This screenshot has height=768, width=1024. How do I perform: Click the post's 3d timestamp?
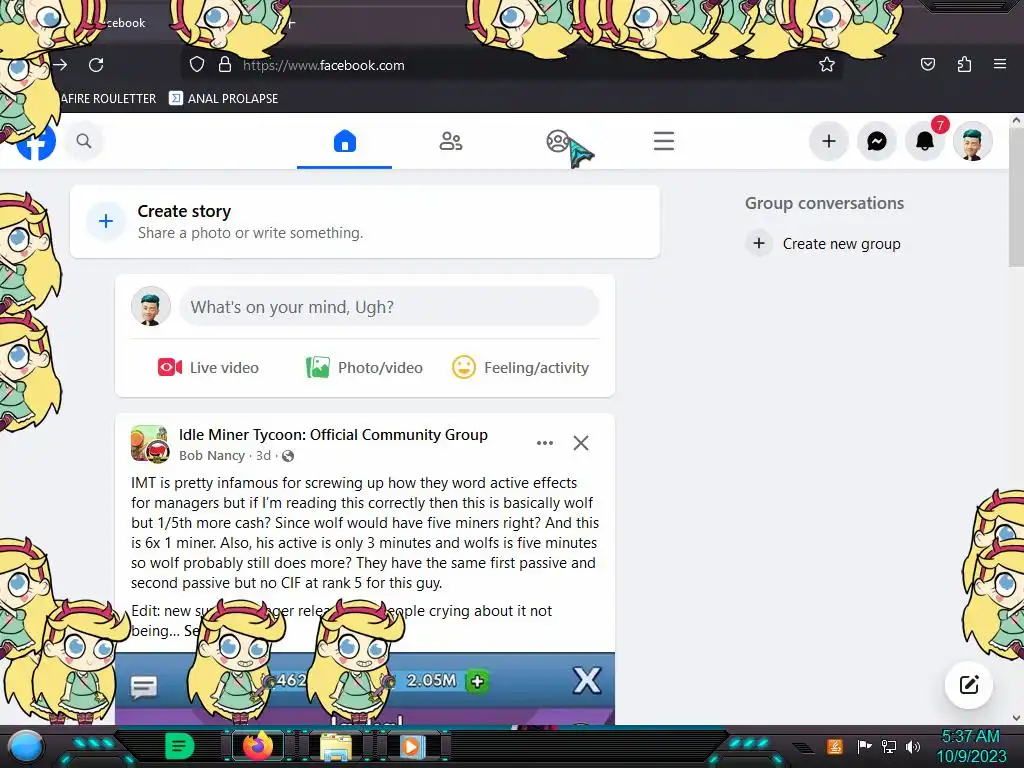point(263,456)
